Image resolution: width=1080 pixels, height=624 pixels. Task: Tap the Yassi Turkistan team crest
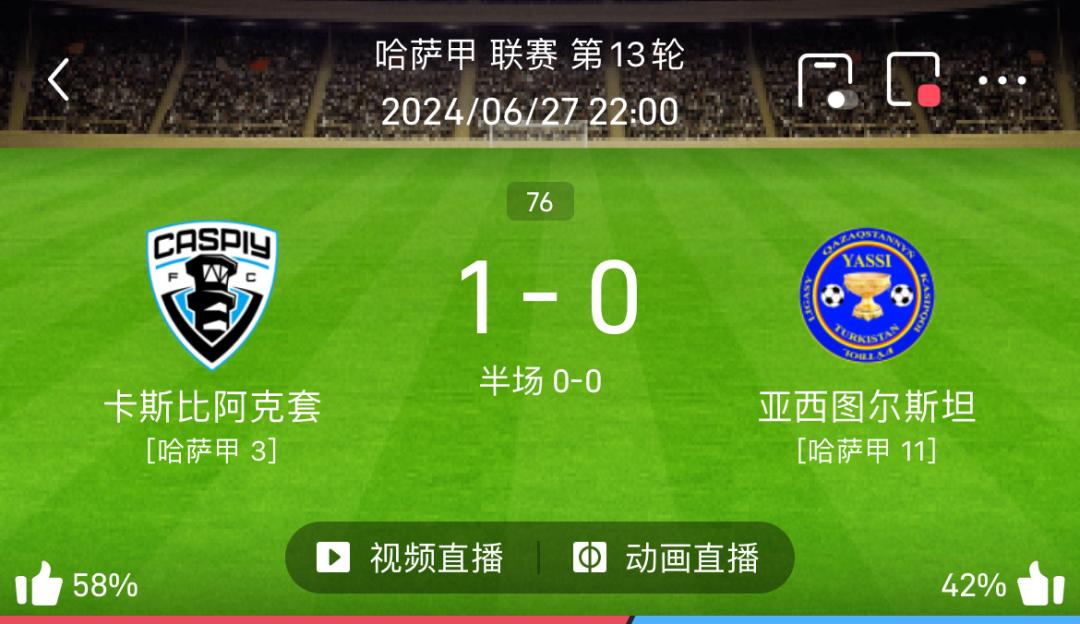(x=866, y=295)
